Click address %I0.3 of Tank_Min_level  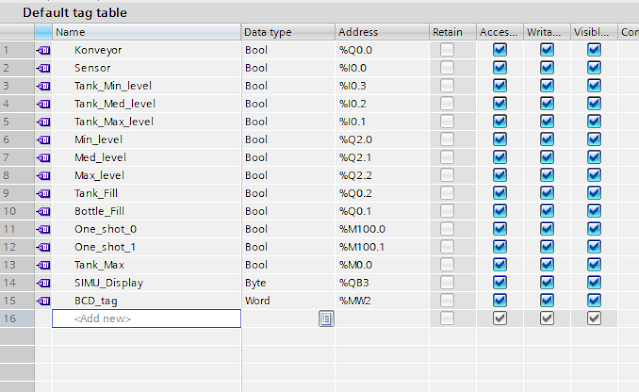tap(382, 86)
